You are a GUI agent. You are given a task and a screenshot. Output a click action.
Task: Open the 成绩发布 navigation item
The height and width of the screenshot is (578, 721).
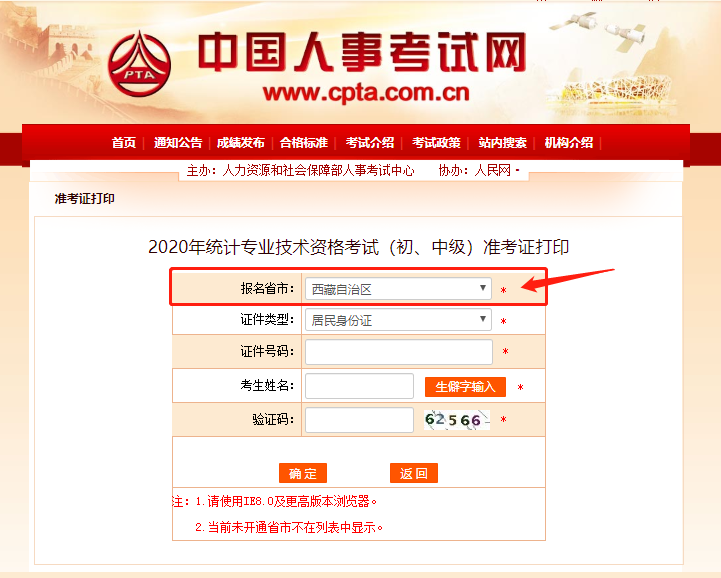point(240,143)
